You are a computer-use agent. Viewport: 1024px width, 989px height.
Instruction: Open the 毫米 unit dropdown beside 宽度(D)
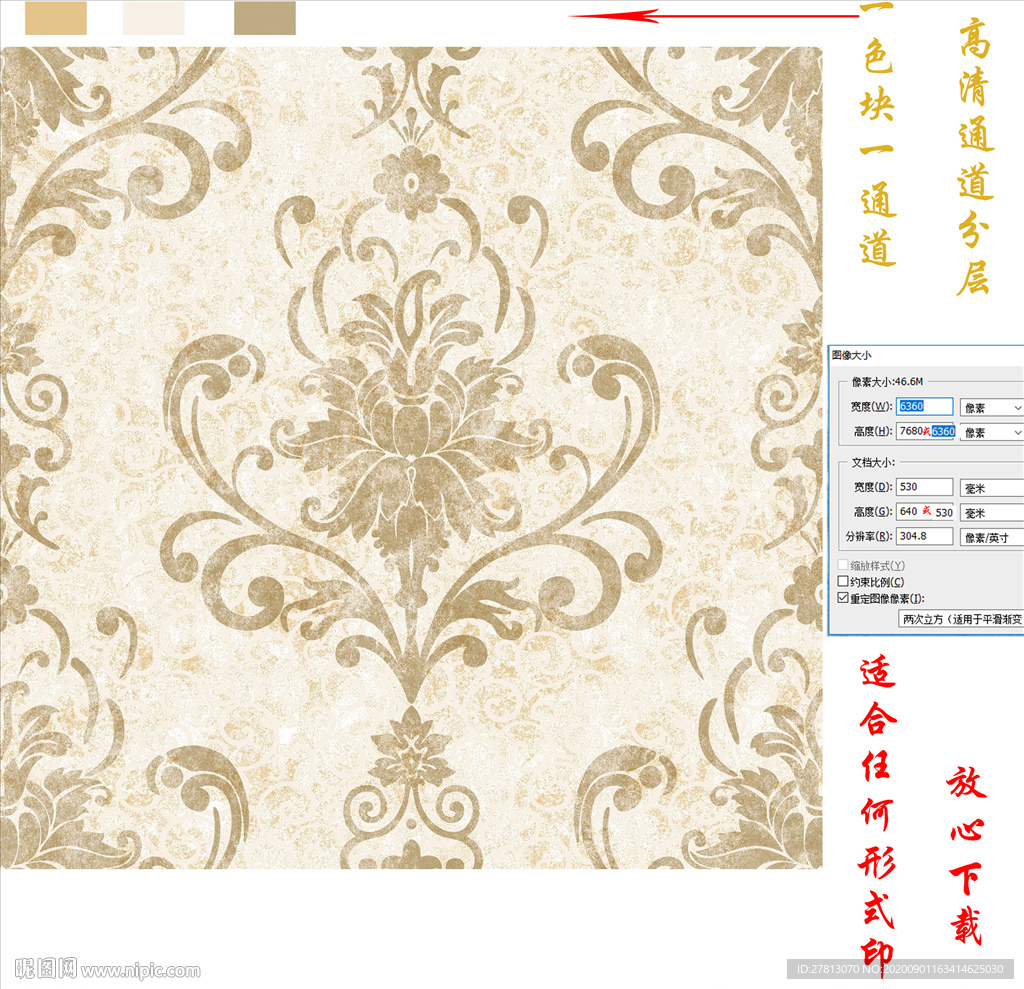click(991, 488)
